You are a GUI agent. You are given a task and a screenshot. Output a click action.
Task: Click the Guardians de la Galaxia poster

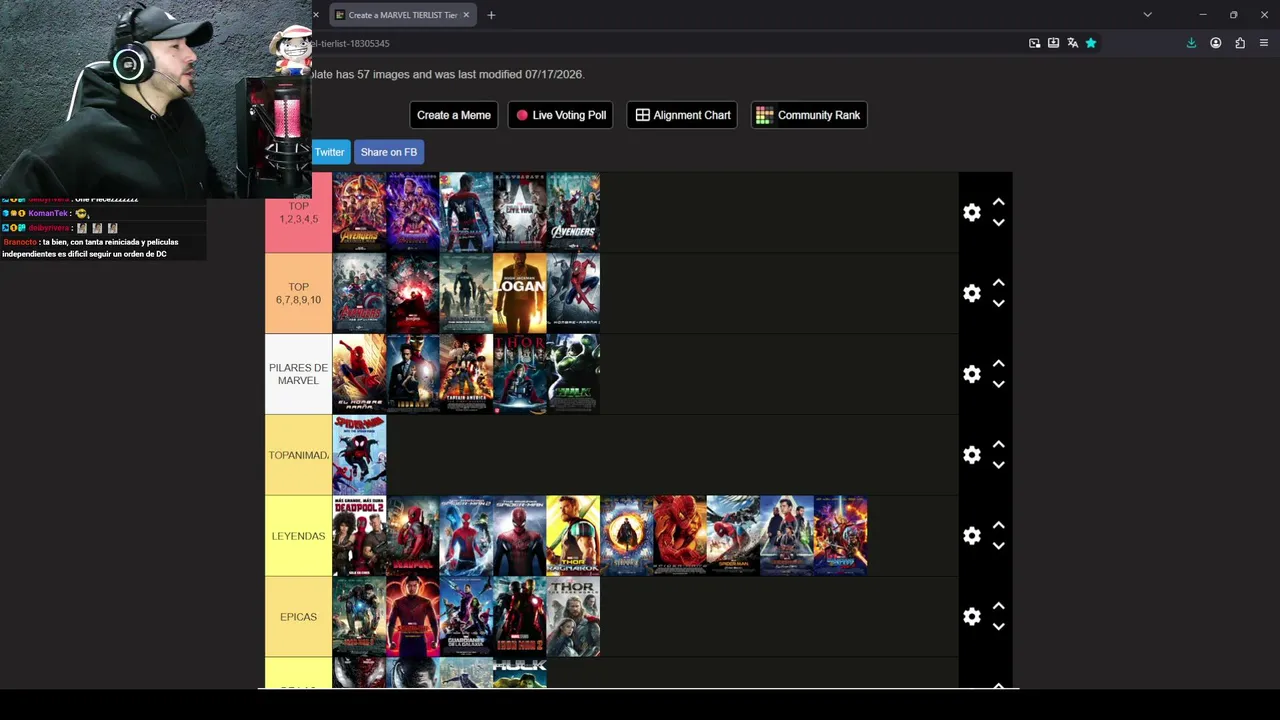click(x=466, y=617)
